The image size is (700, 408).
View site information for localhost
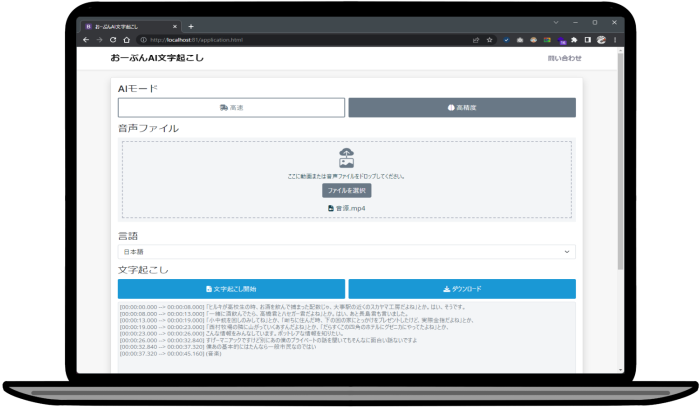click(143, 40)
